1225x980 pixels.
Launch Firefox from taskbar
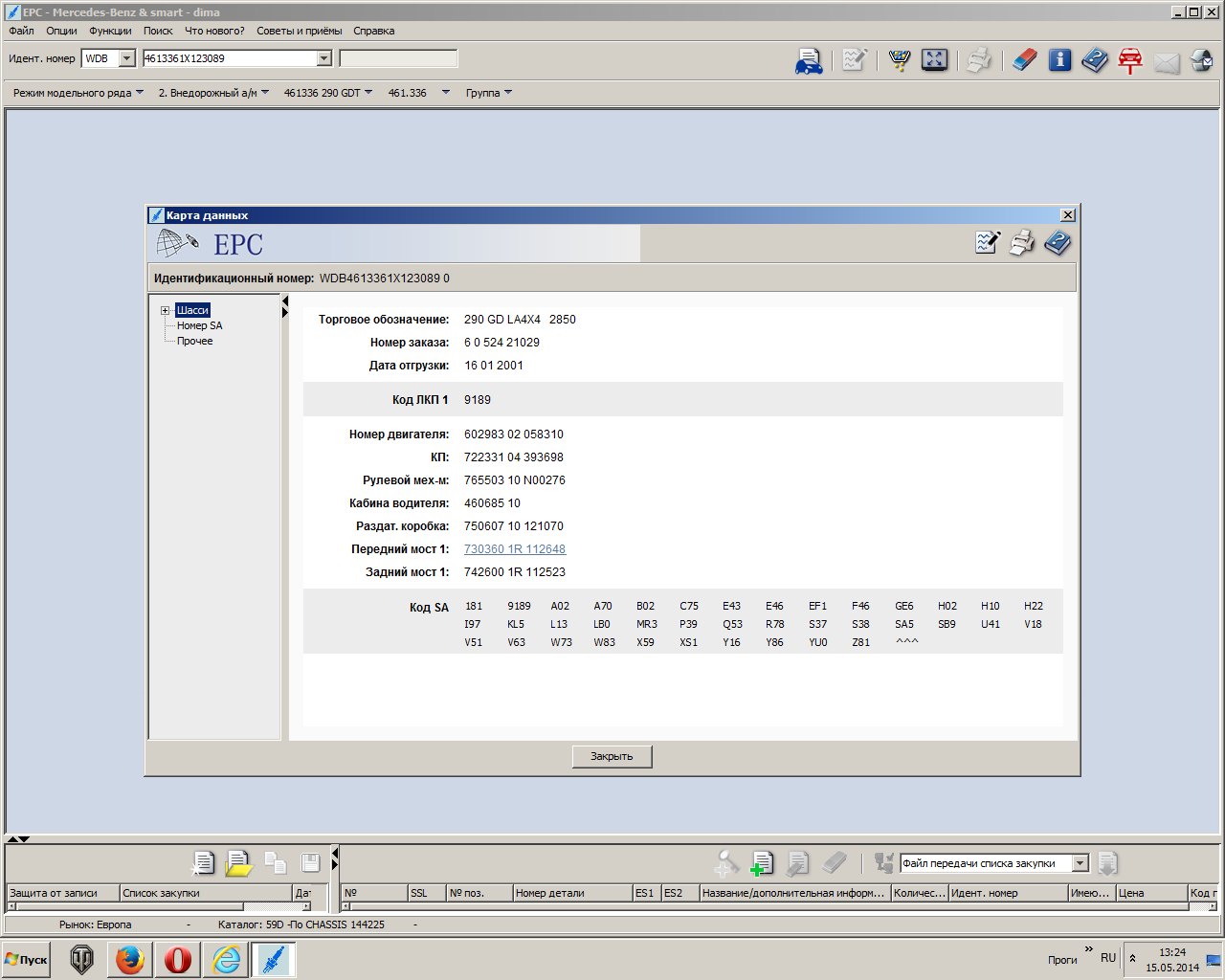pos(130,959)
